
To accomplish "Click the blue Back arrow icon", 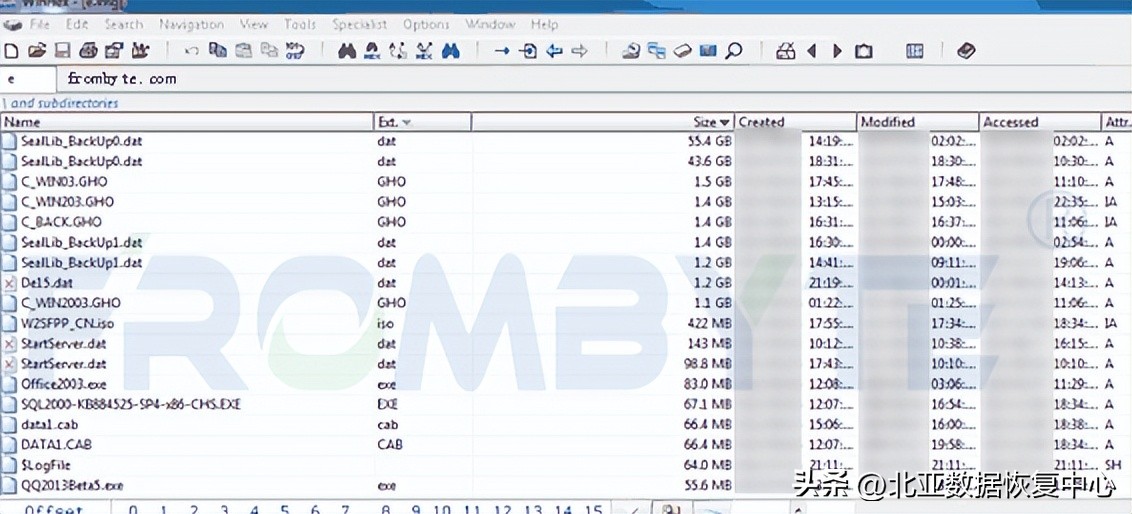I will (554, 51).
